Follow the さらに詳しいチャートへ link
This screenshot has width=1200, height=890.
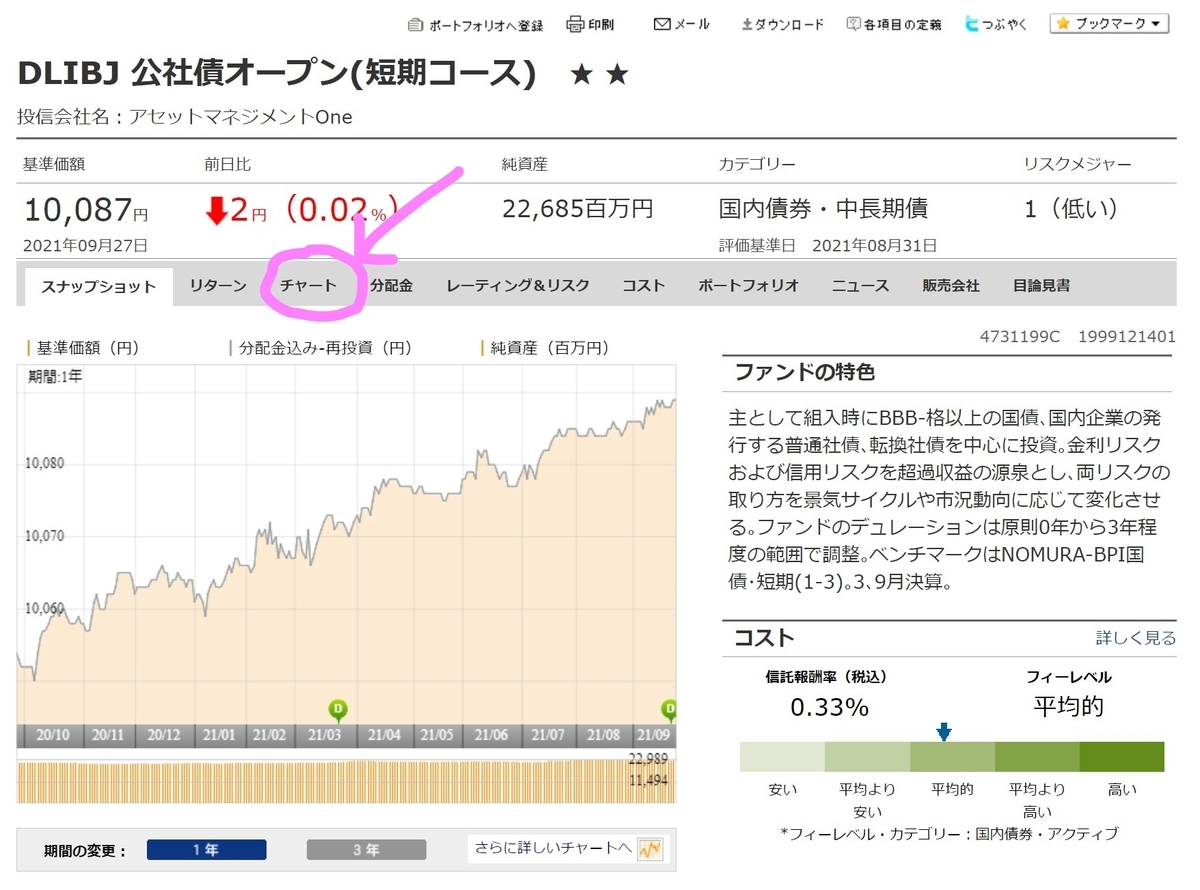click(554, 849)
